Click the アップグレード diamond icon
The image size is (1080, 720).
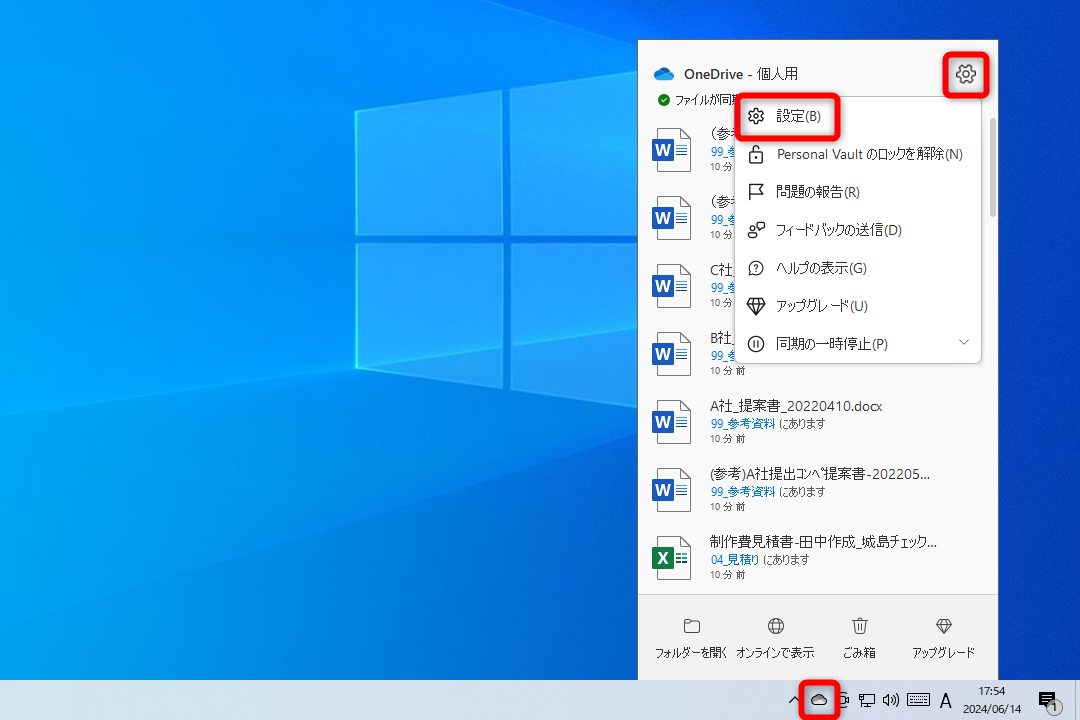coord(942,625)
